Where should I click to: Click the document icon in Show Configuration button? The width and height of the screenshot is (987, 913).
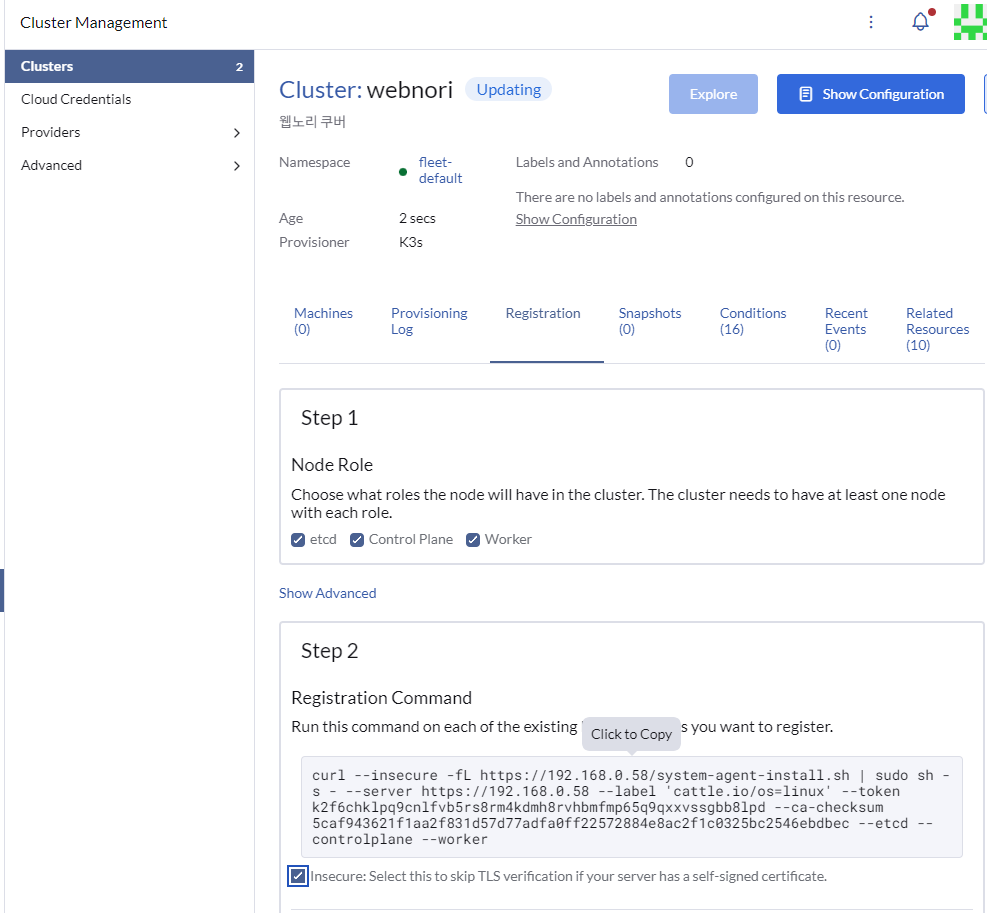point(805,94)
